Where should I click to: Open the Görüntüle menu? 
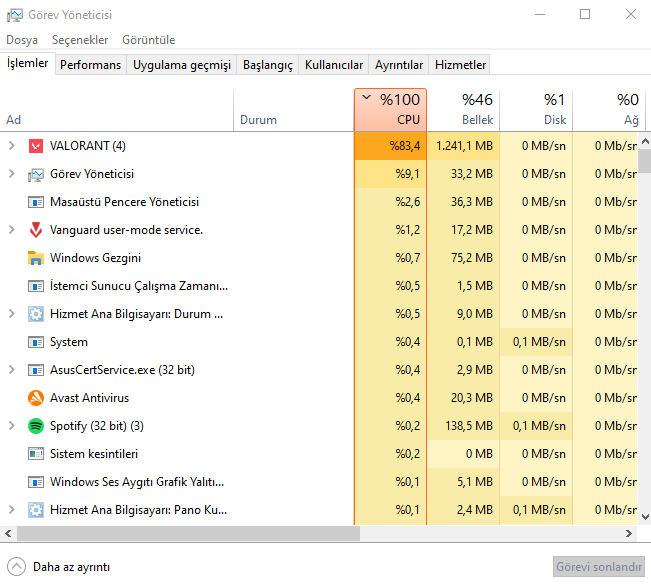(149, 40)
